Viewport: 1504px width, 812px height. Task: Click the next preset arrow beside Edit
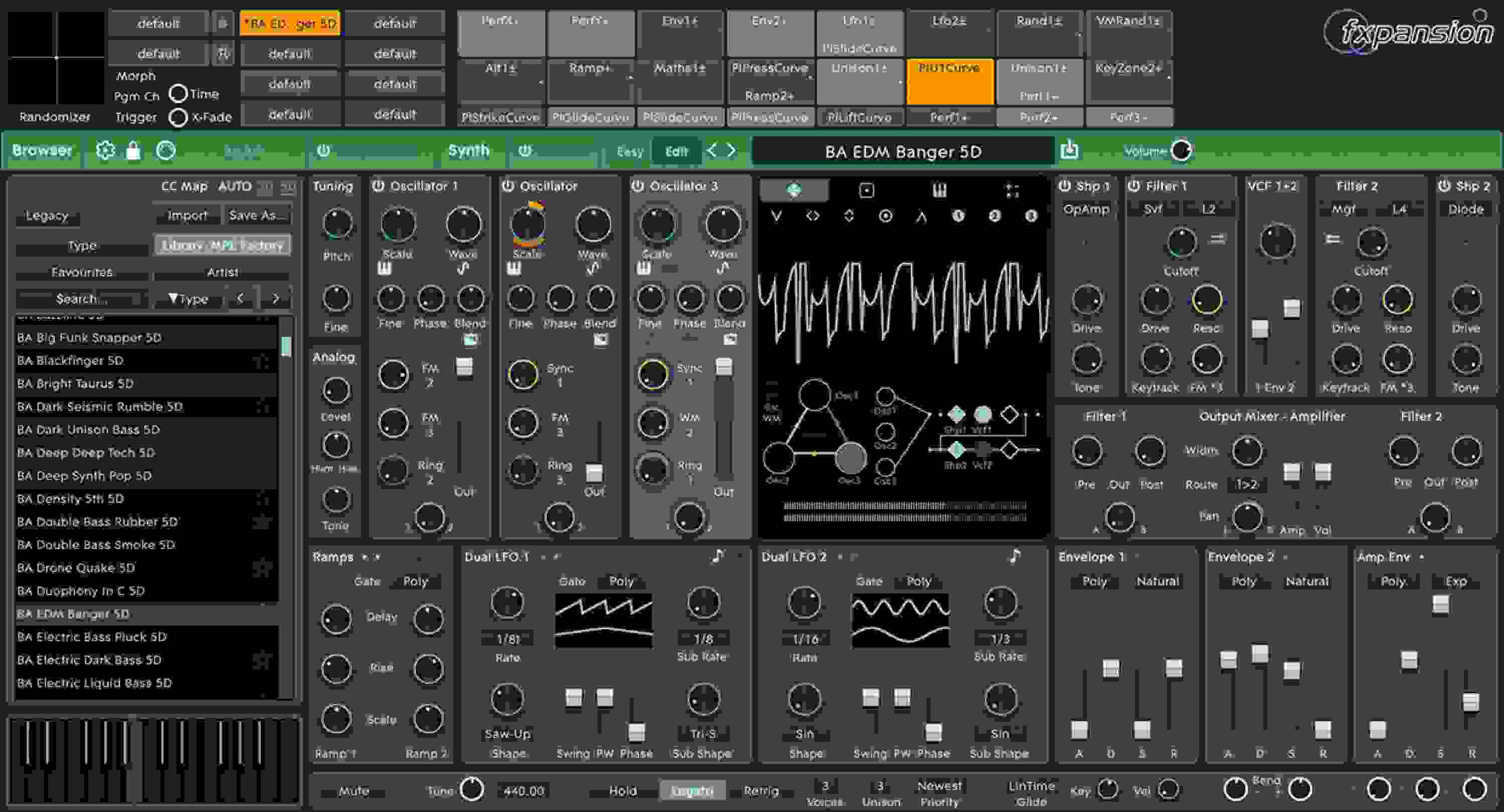click(x=731, y=150)
